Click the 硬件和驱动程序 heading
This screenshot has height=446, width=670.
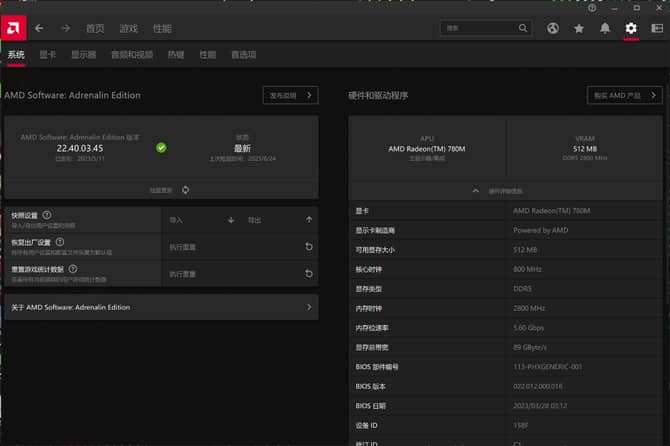[378, 96]
